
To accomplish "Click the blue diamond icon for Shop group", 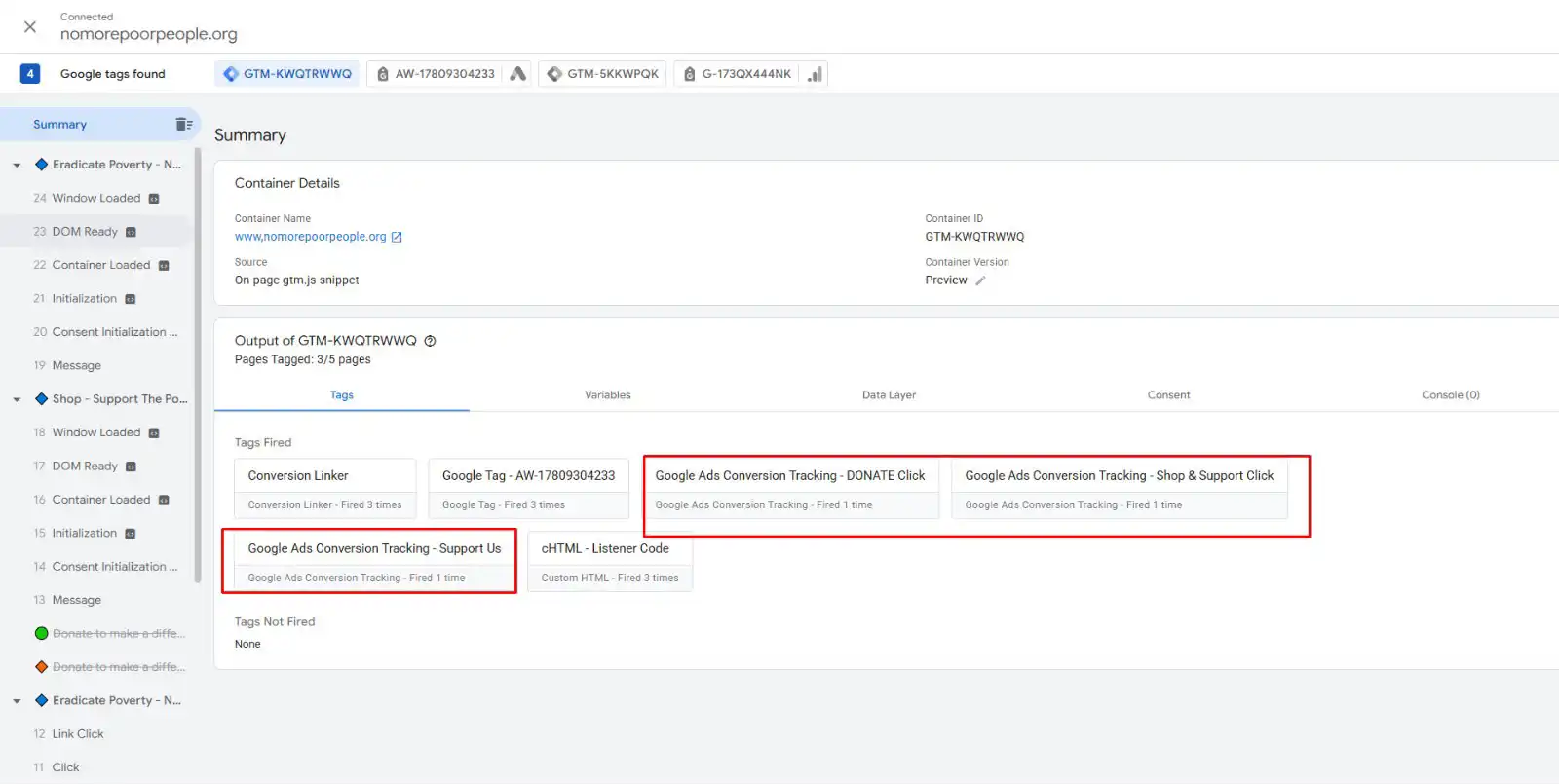I will point(42,399).
